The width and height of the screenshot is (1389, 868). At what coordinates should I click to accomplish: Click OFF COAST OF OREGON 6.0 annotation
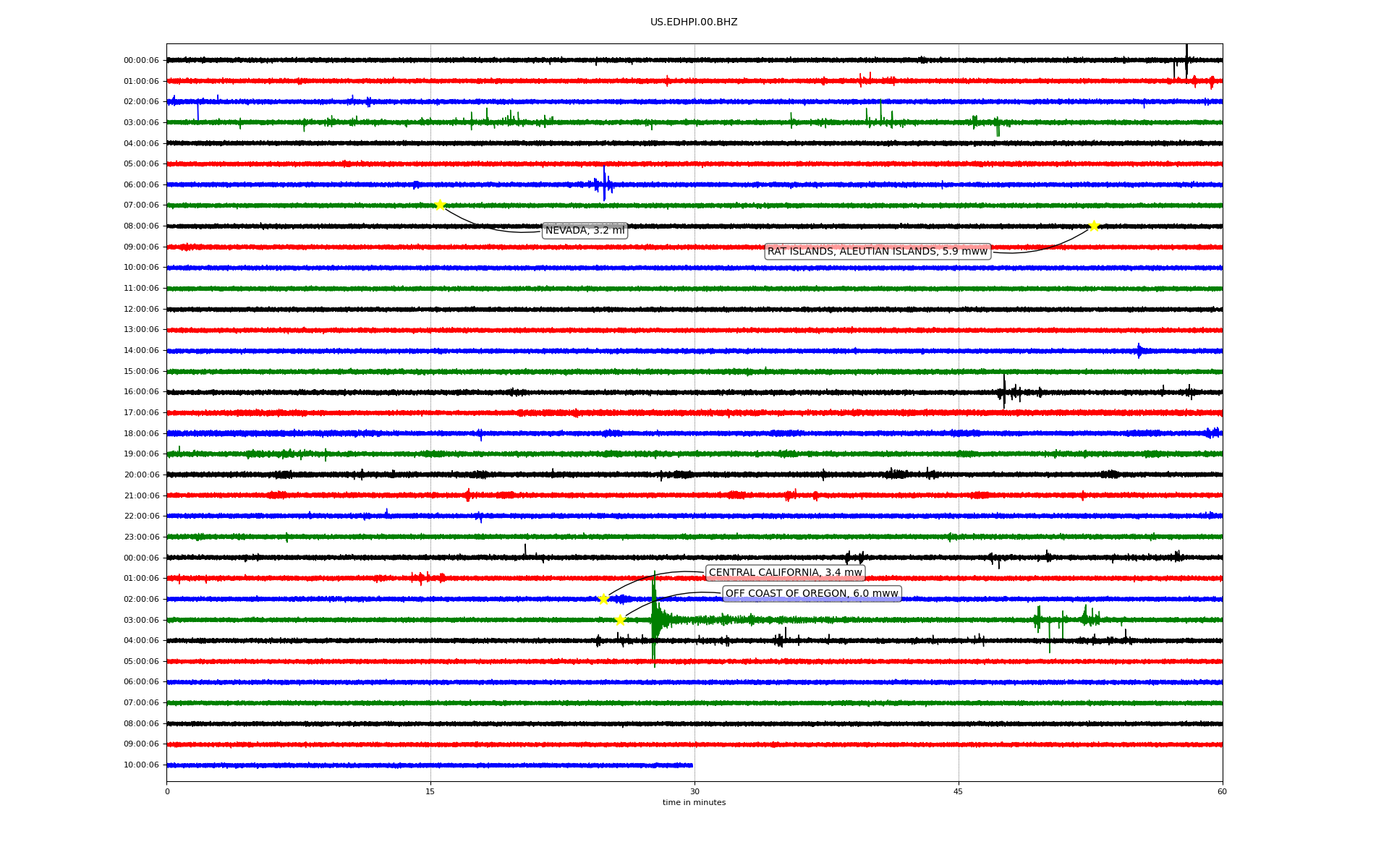coord(812,594)
